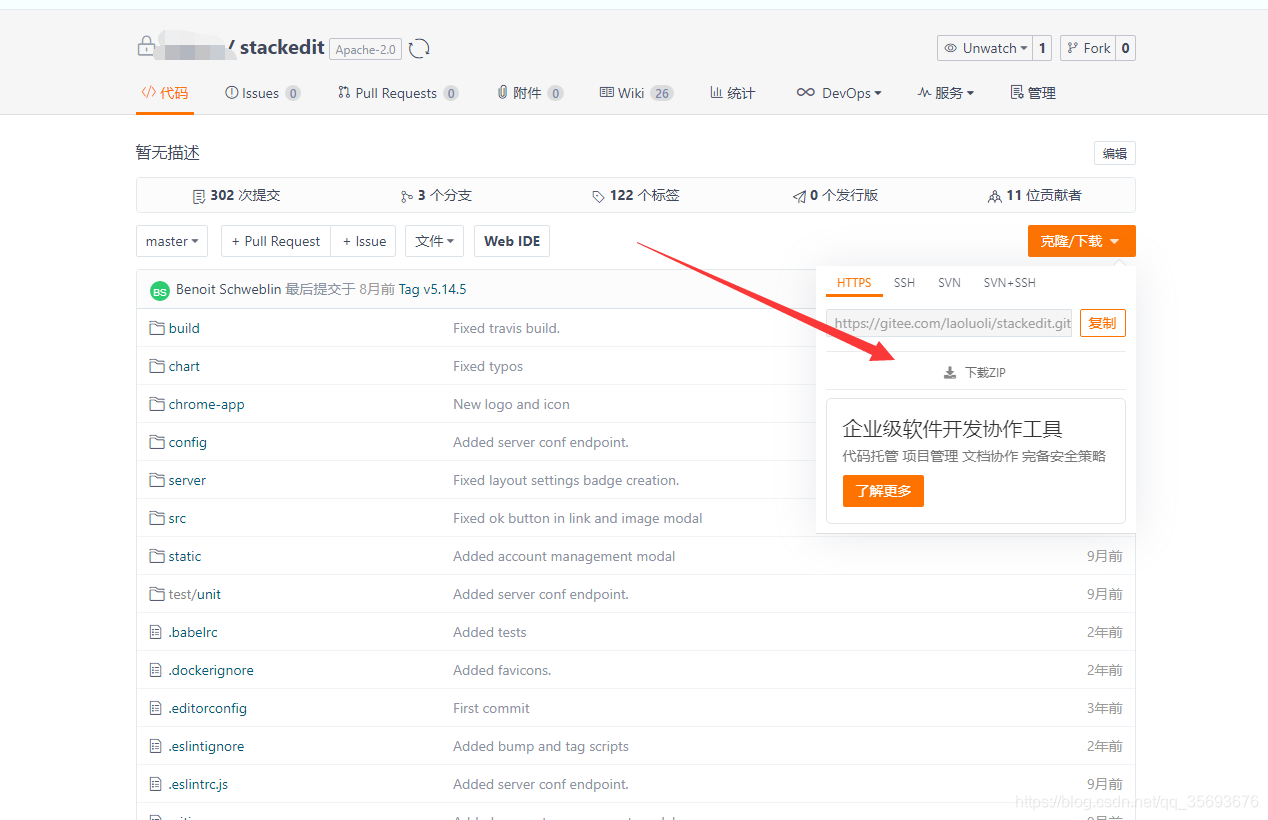Open the DevOps dropdown menu
The height and width of the screenshot is (820, 1268).
point(839,93)
